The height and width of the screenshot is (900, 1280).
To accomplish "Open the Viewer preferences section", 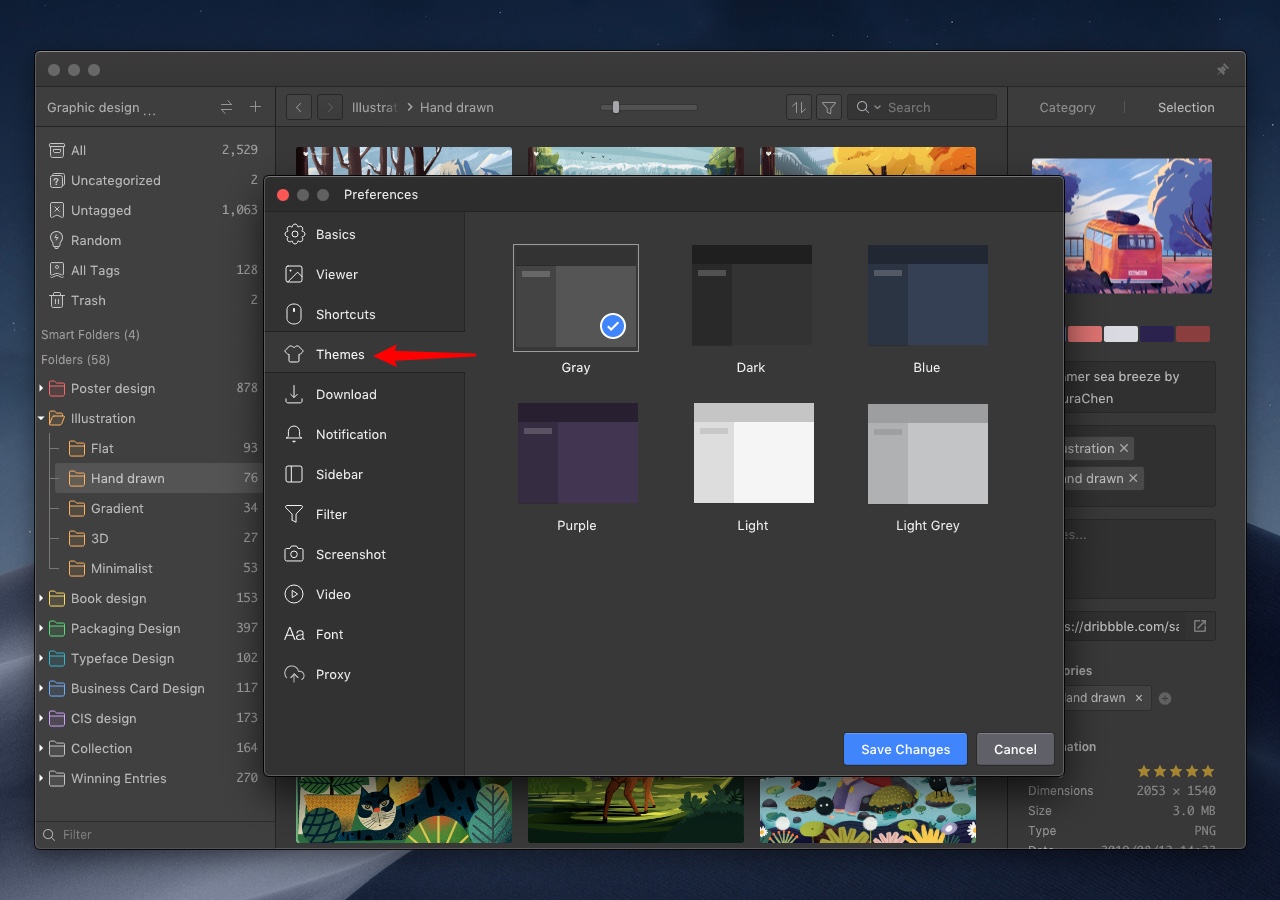I will [x=365, y=274].
